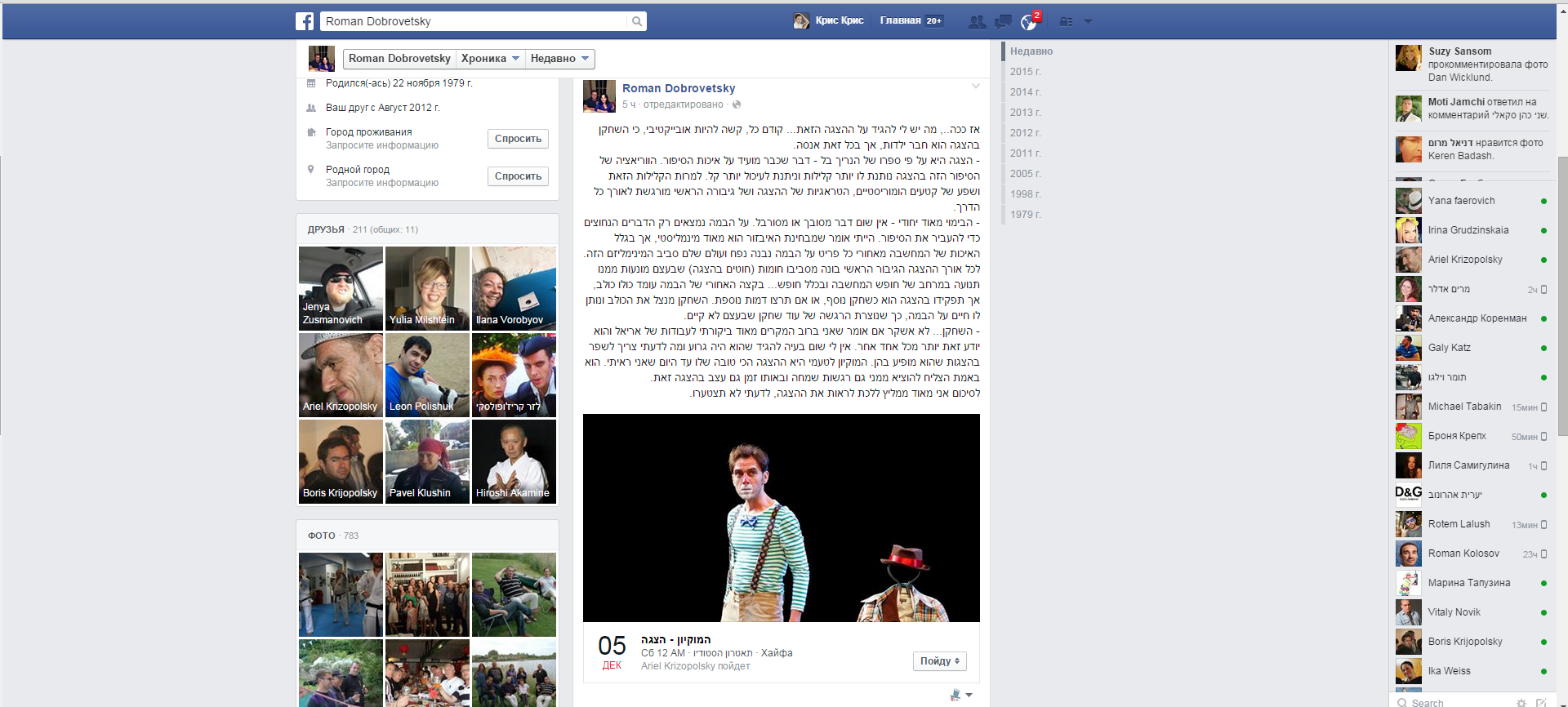The height and width of the screenshot is (707, 1568).
Task: Open chat with Irina Grudzinskaia
Action: click(1471, 230)
